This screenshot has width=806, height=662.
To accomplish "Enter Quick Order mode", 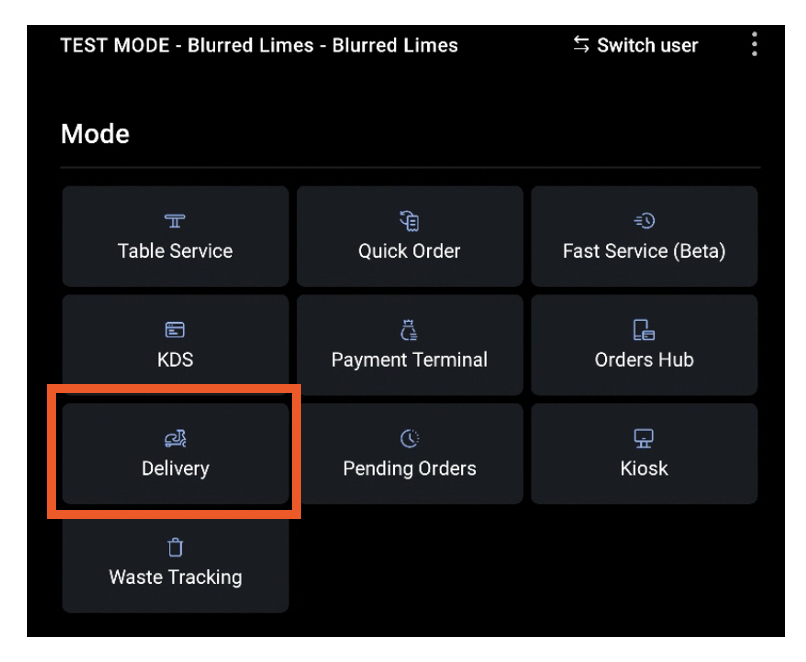I will (409, 236).
